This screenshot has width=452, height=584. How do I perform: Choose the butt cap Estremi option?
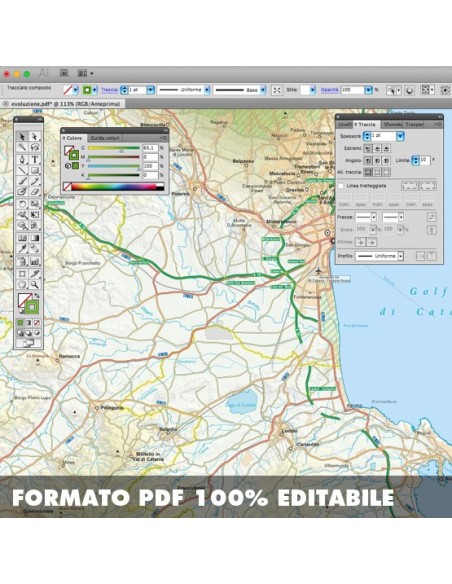pyautogui.click(x=368, y=148)
